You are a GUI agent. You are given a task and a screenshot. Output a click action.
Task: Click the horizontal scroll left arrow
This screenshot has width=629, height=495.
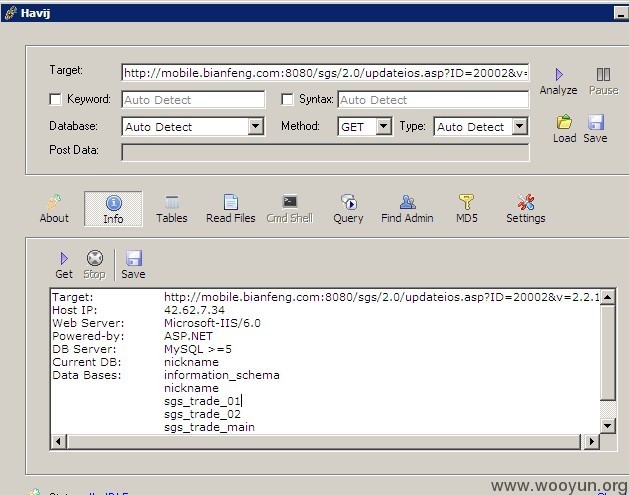coord(58,442)
